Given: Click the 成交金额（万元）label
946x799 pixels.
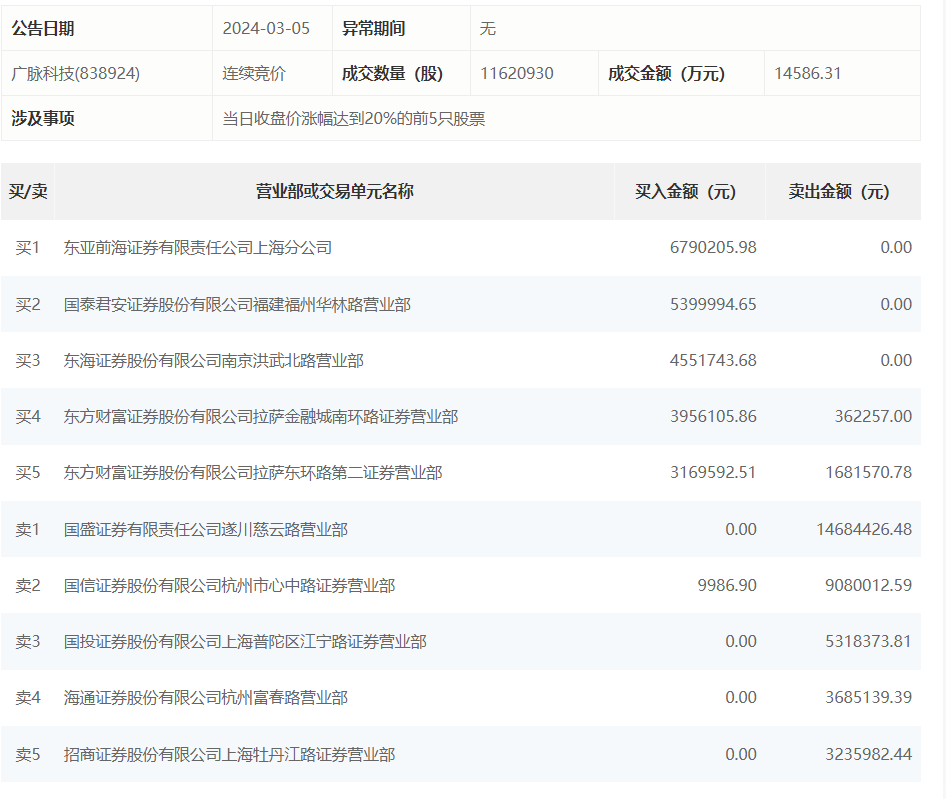Looking at the screenshot, I should click(667, 74).
